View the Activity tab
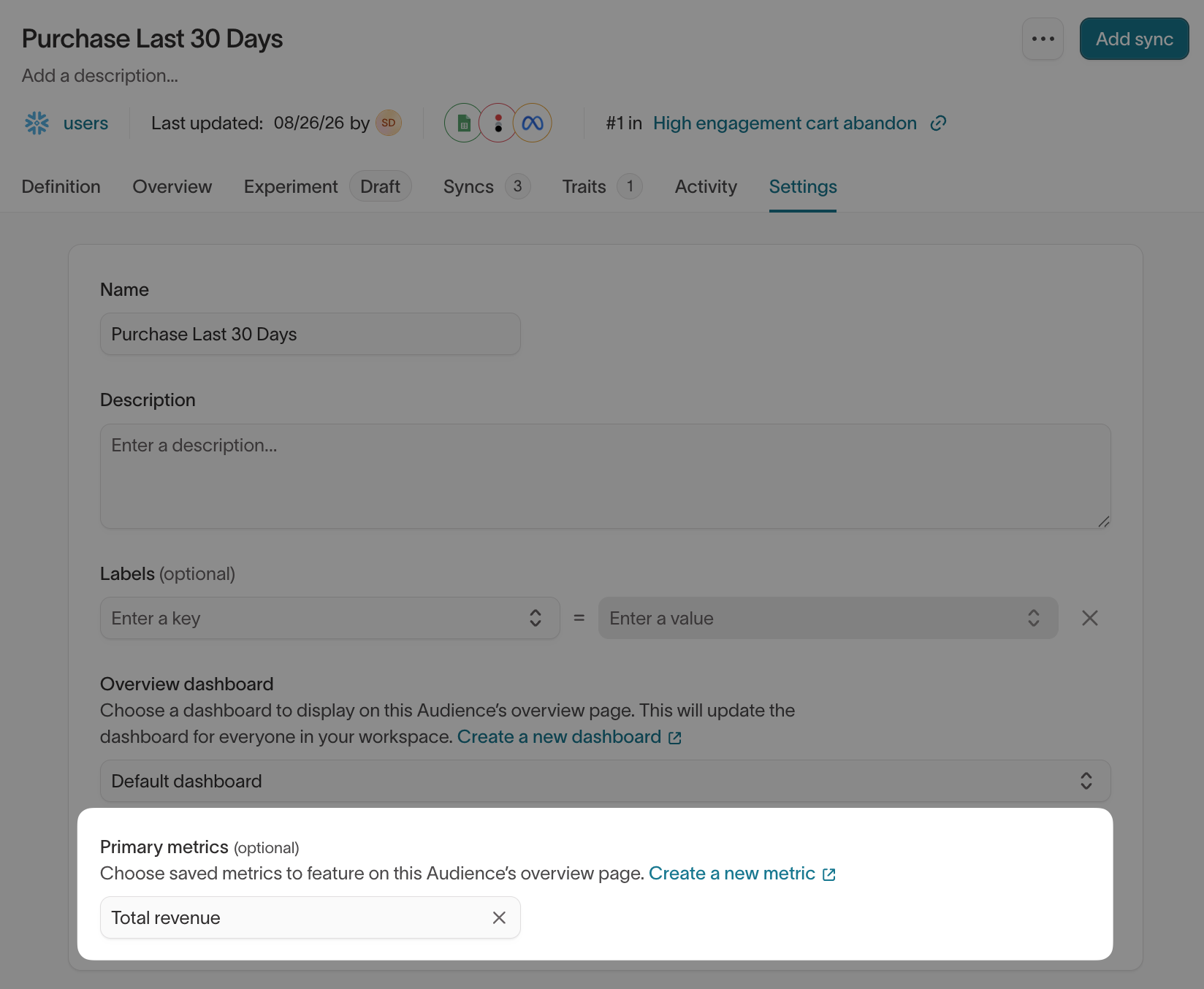The width and height of the screenshot is (1204, 989). (706, 187)
